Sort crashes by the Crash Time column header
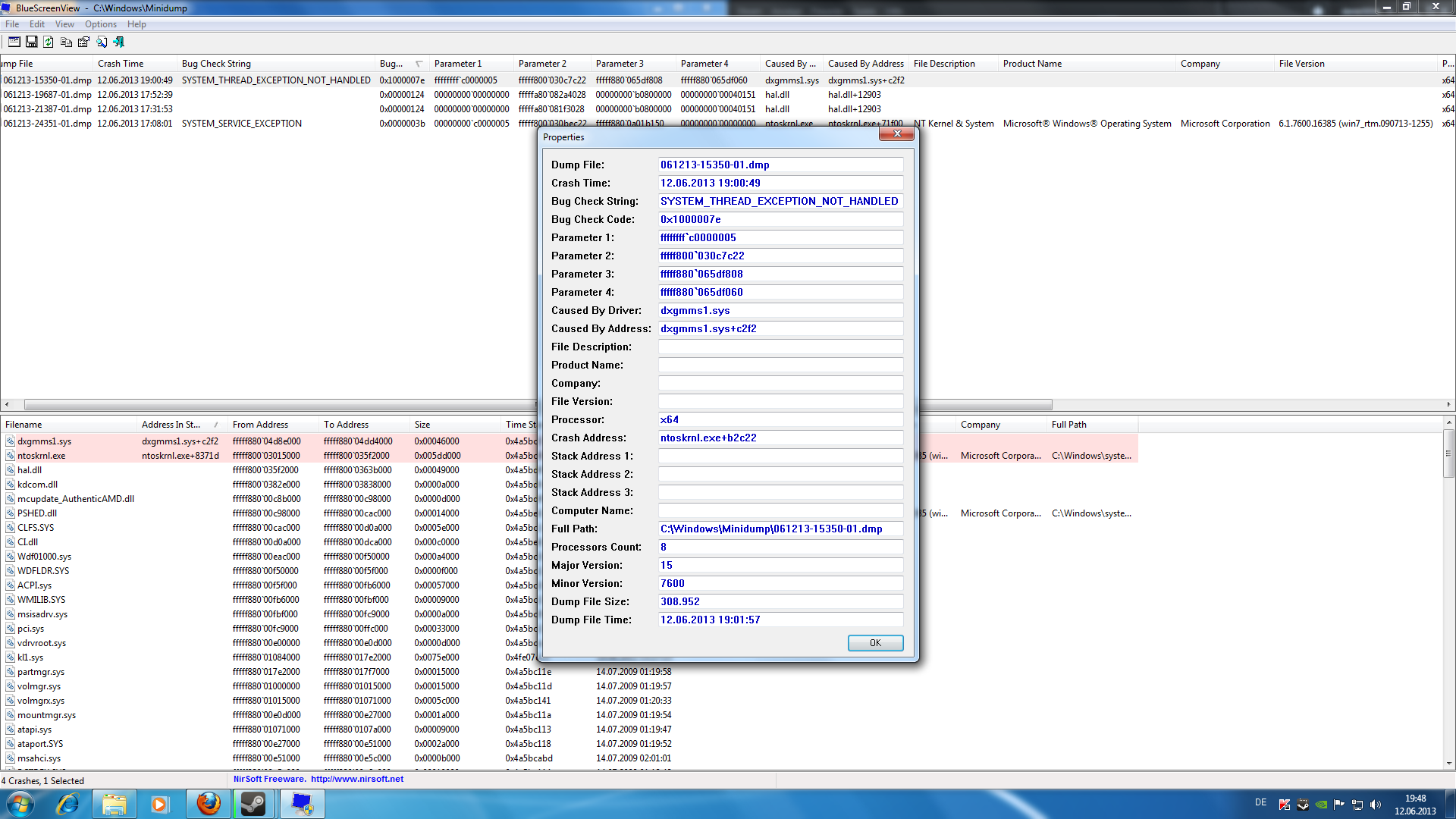The height and width of the screenshot is (819, 1456). 121,64
